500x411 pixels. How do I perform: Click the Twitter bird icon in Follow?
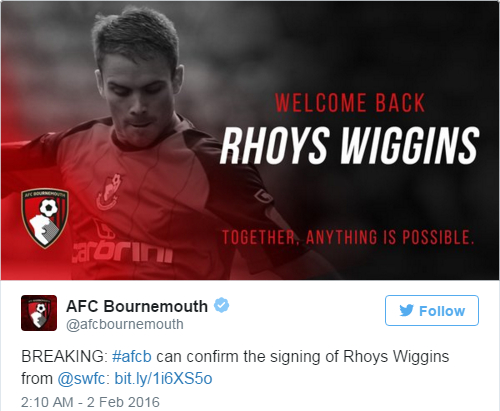coord(406,310)
